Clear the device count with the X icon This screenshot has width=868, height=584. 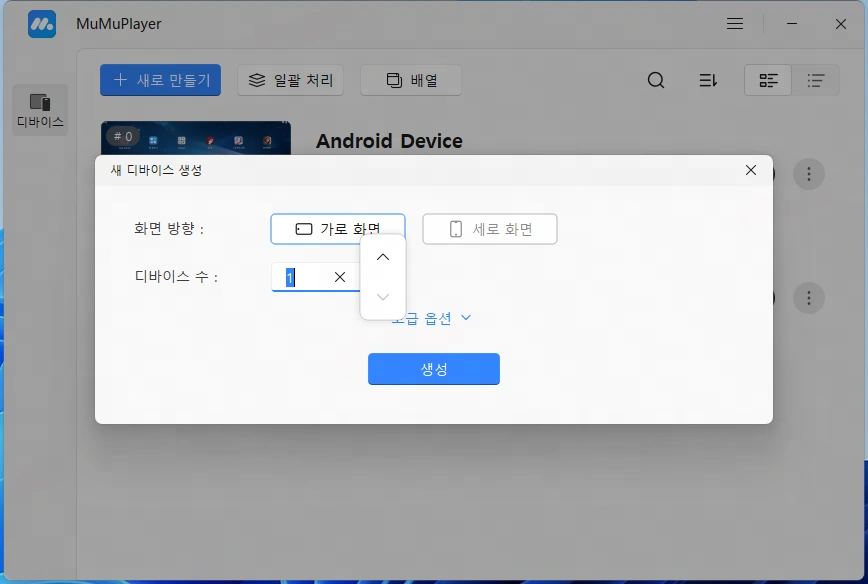click(x=339, y=277)
